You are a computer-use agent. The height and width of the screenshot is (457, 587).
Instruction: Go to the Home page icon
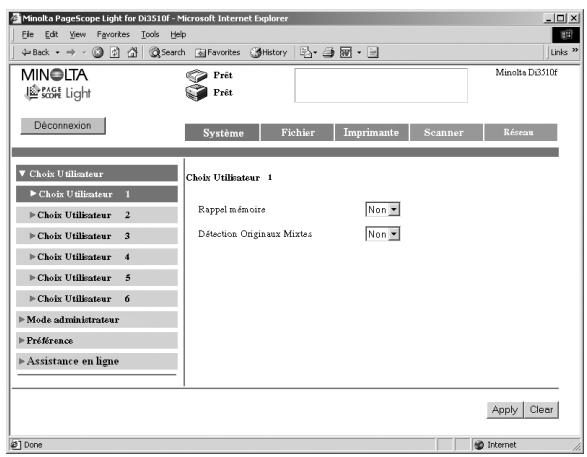pyautogui.click(x=132, y=52)
